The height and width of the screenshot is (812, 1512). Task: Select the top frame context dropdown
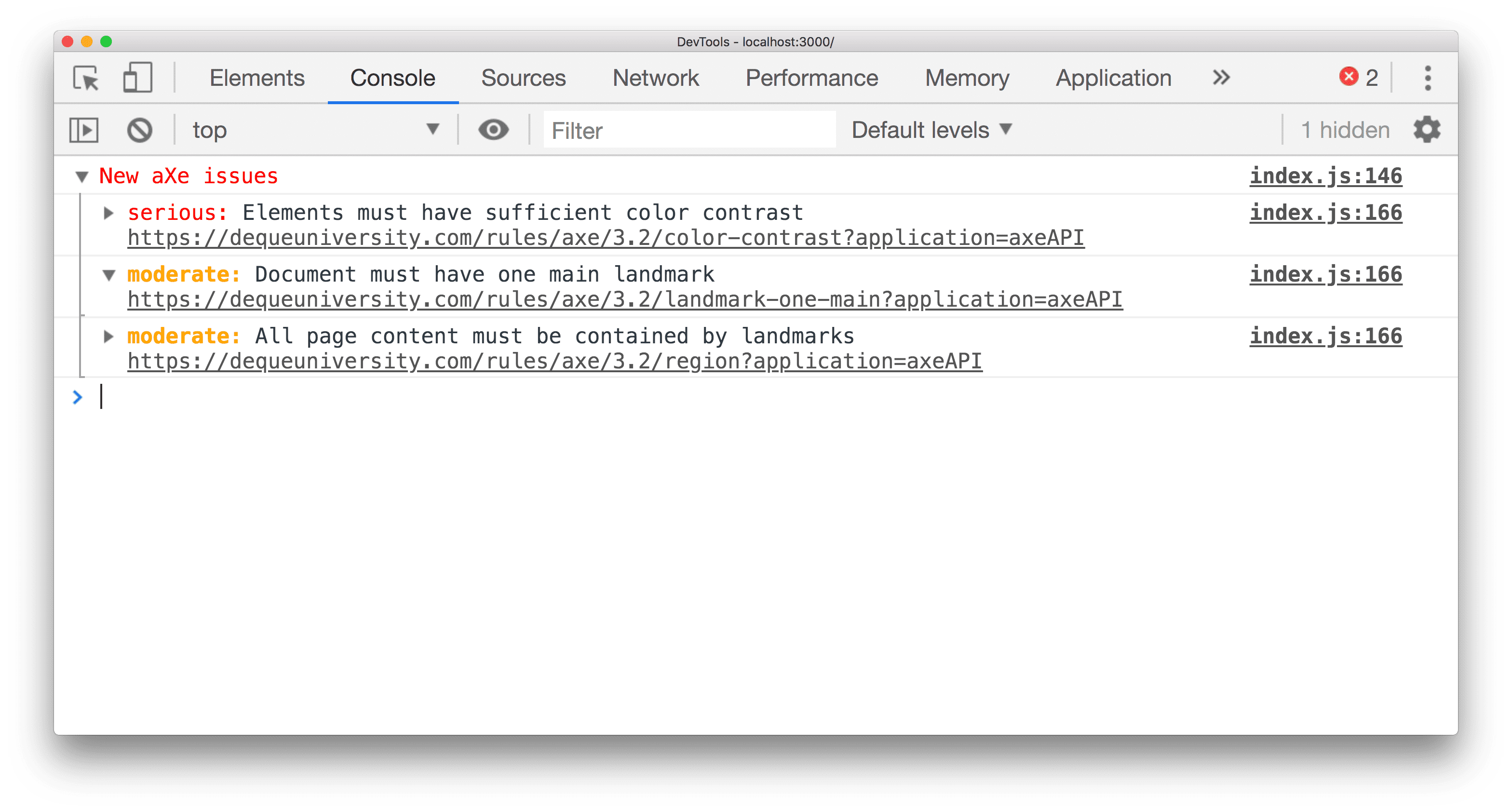(314, 129)
